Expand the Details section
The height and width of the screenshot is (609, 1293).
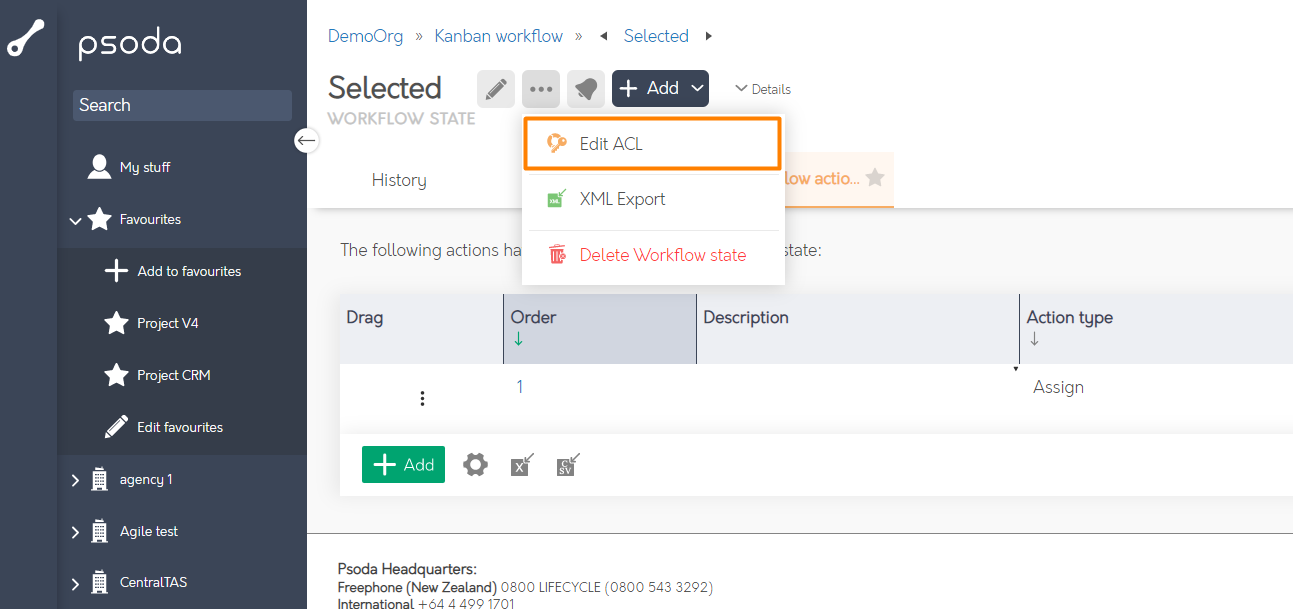762,89
